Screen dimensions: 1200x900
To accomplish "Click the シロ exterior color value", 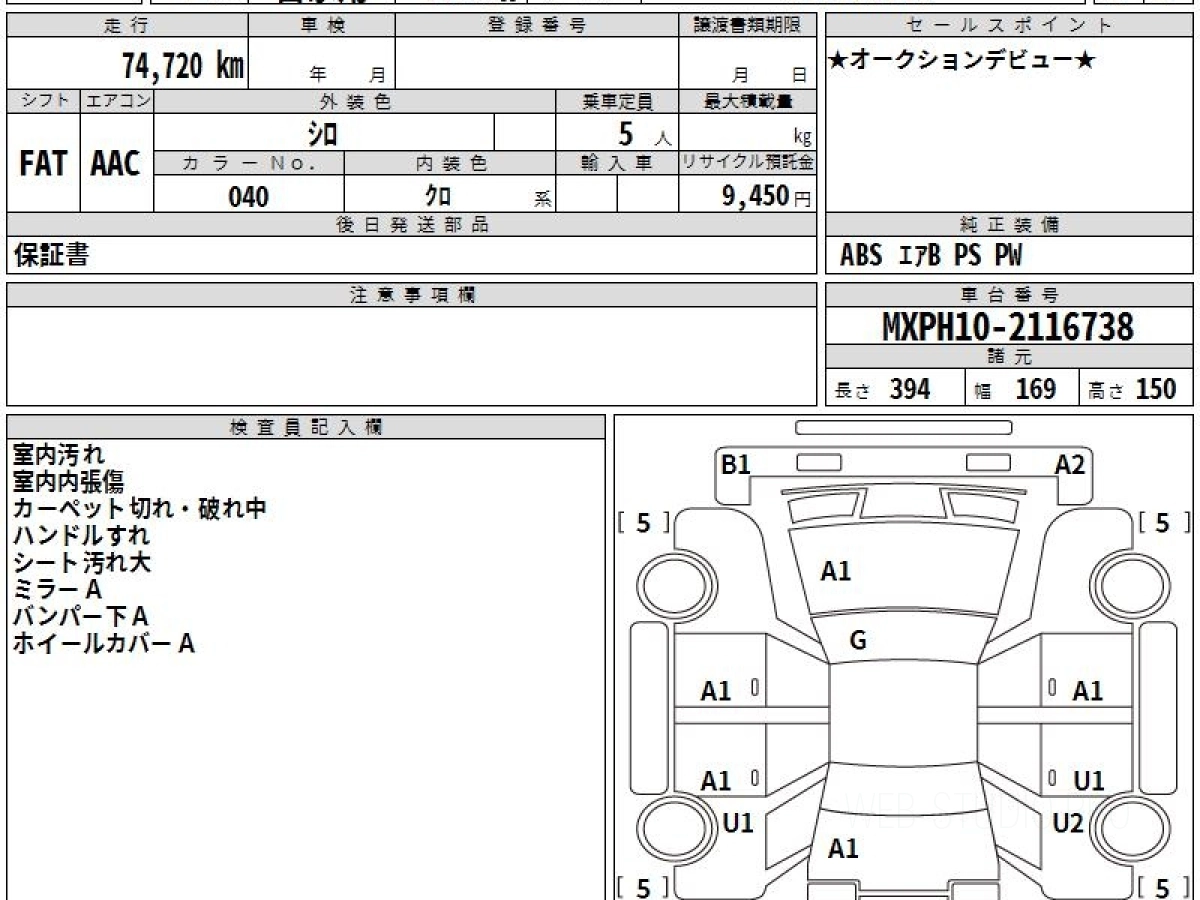I will click(322, 132).
